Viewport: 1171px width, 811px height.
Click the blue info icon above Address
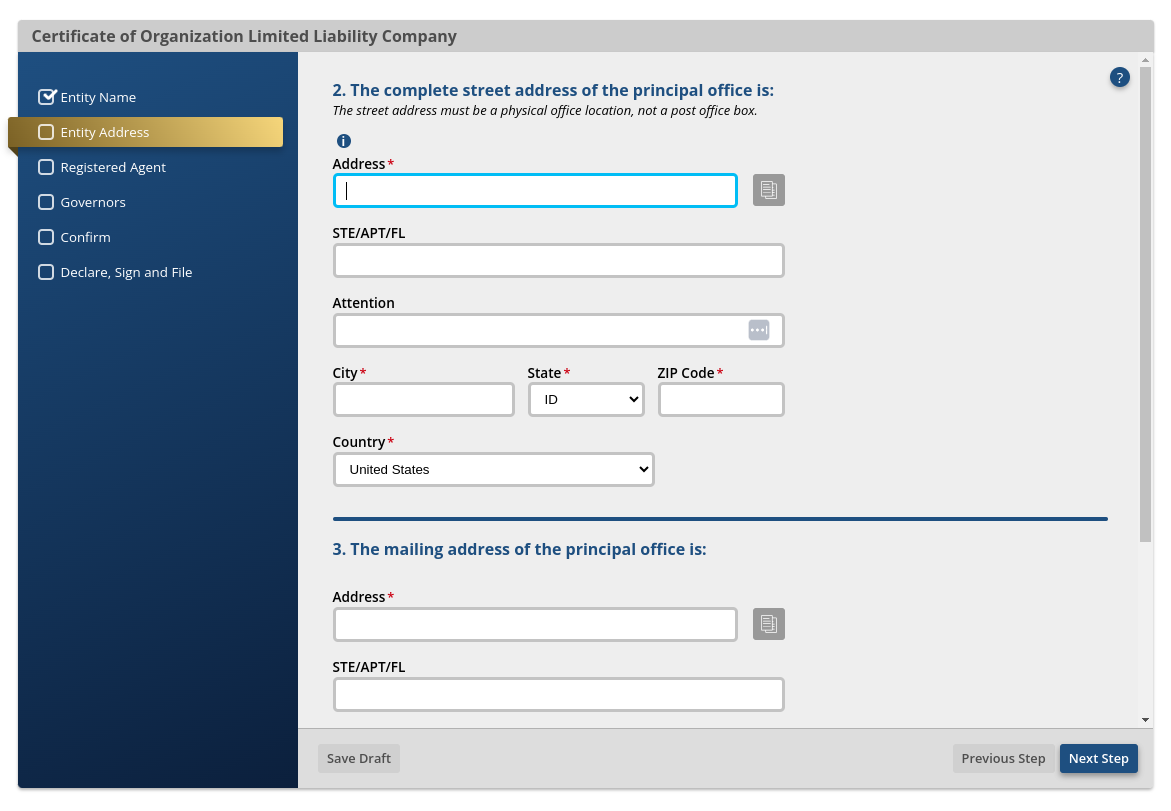tap(344, 141)
